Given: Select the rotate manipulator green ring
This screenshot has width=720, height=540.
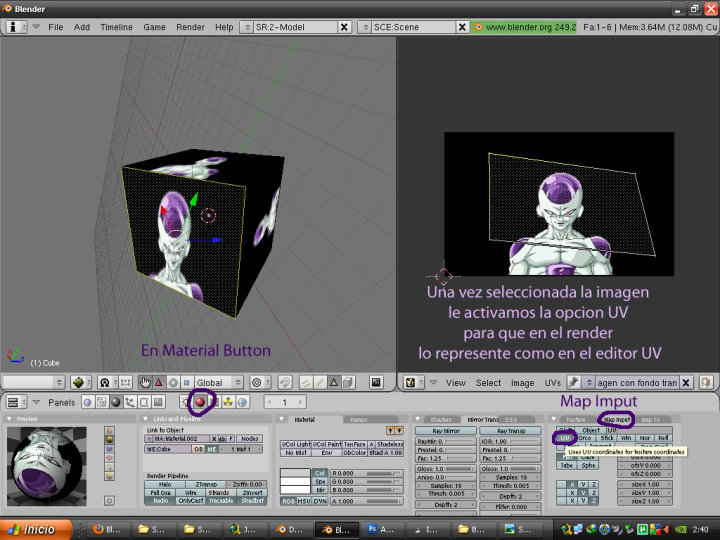Looking at the screenshot, I should click(x=173, y=382).
